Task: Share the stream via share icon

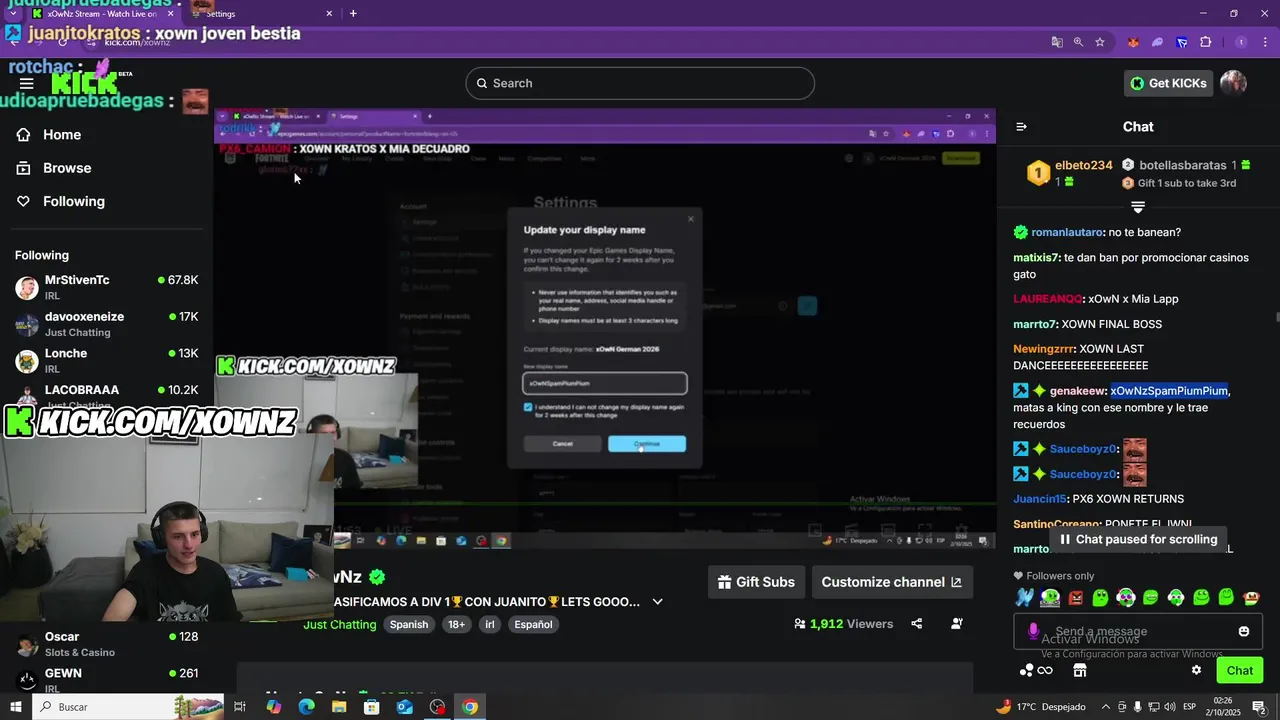Action: 917,624
